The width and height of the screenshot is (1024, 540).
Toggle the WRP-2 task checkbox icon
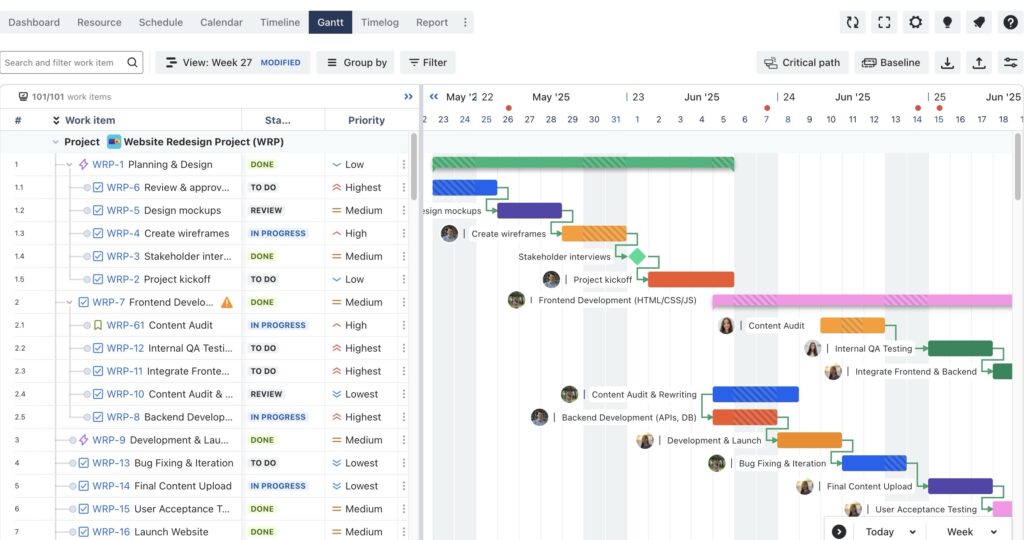98,279
